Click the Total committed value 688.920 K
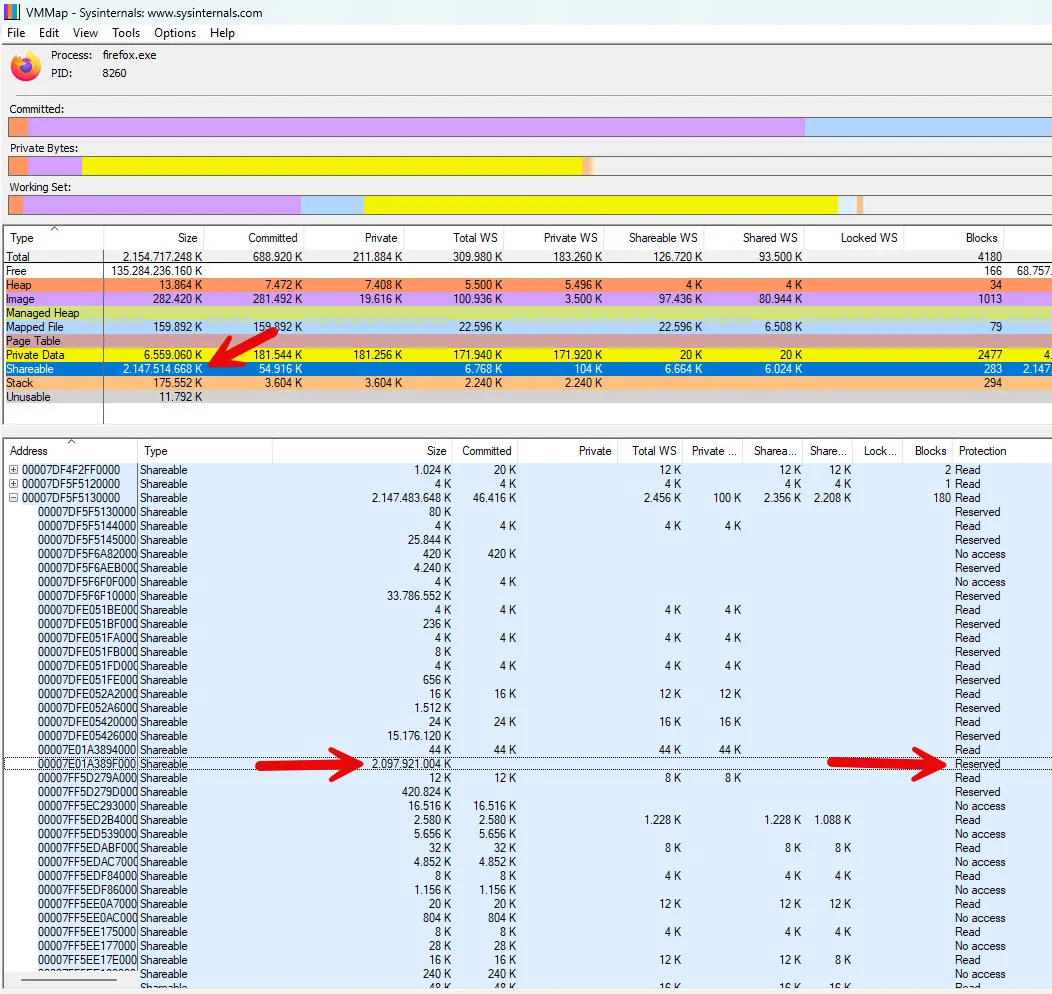This screenshot has width=1052, height=994. (277, 257)
